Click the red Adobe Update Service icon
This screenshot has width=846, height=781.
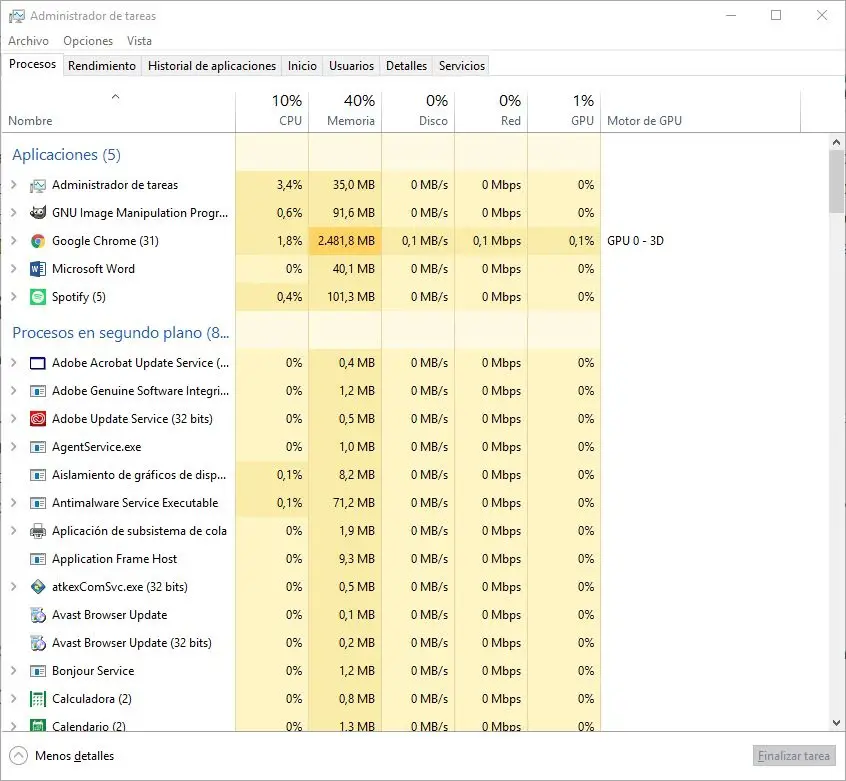coord(38,419)
